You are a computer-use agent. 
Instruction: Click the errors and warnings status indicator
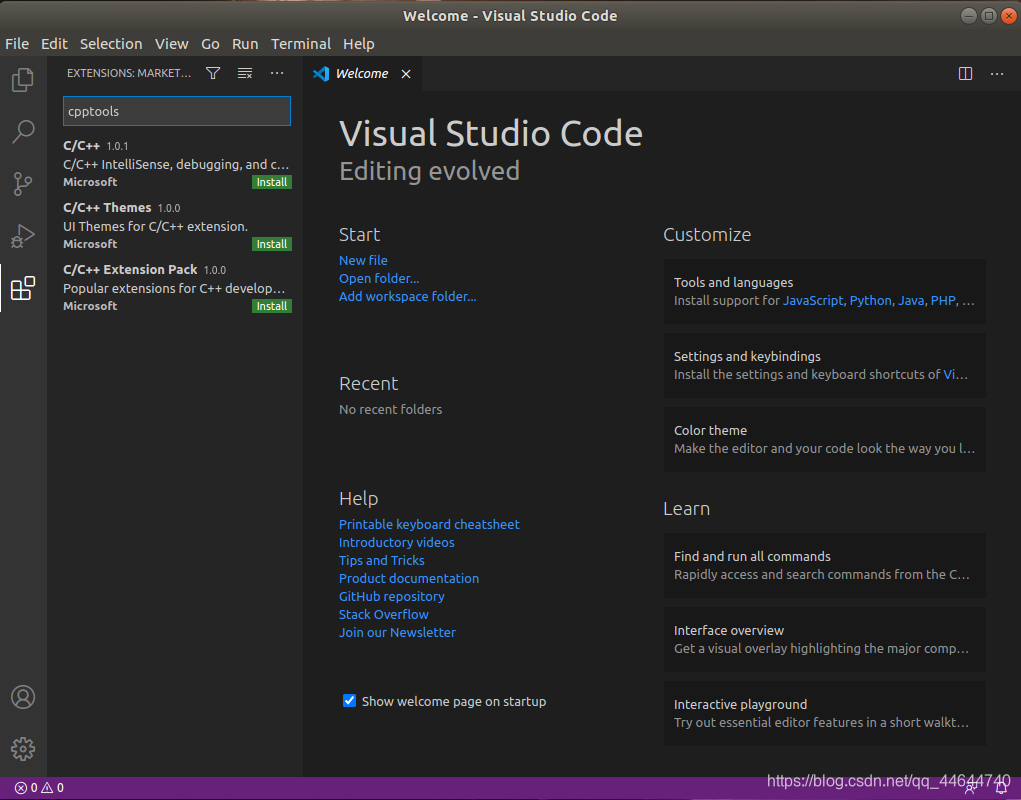point(39,788)
